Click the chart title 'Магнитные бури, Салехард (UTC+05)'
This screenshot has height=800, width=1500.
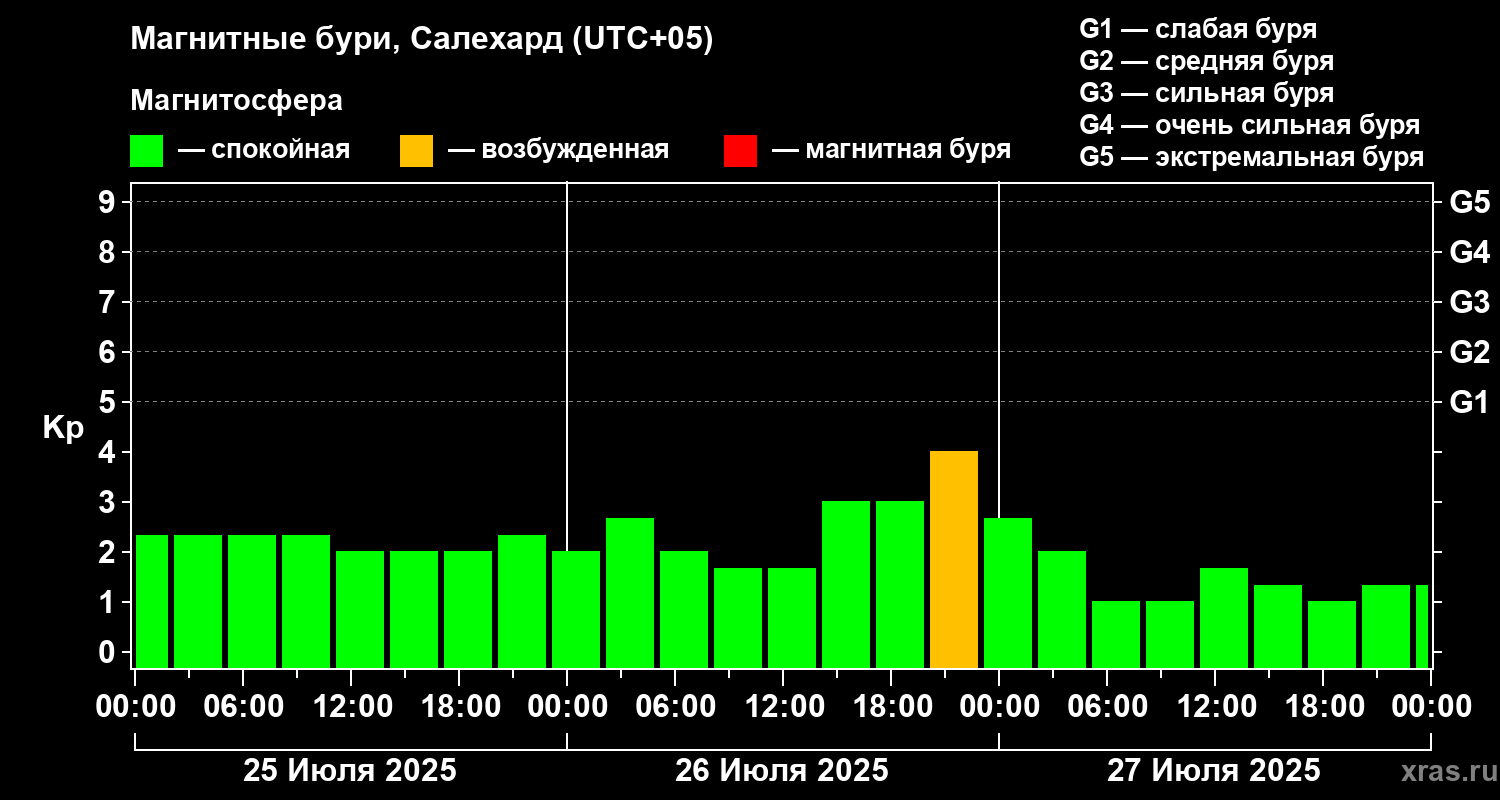[x=422, y=40]
